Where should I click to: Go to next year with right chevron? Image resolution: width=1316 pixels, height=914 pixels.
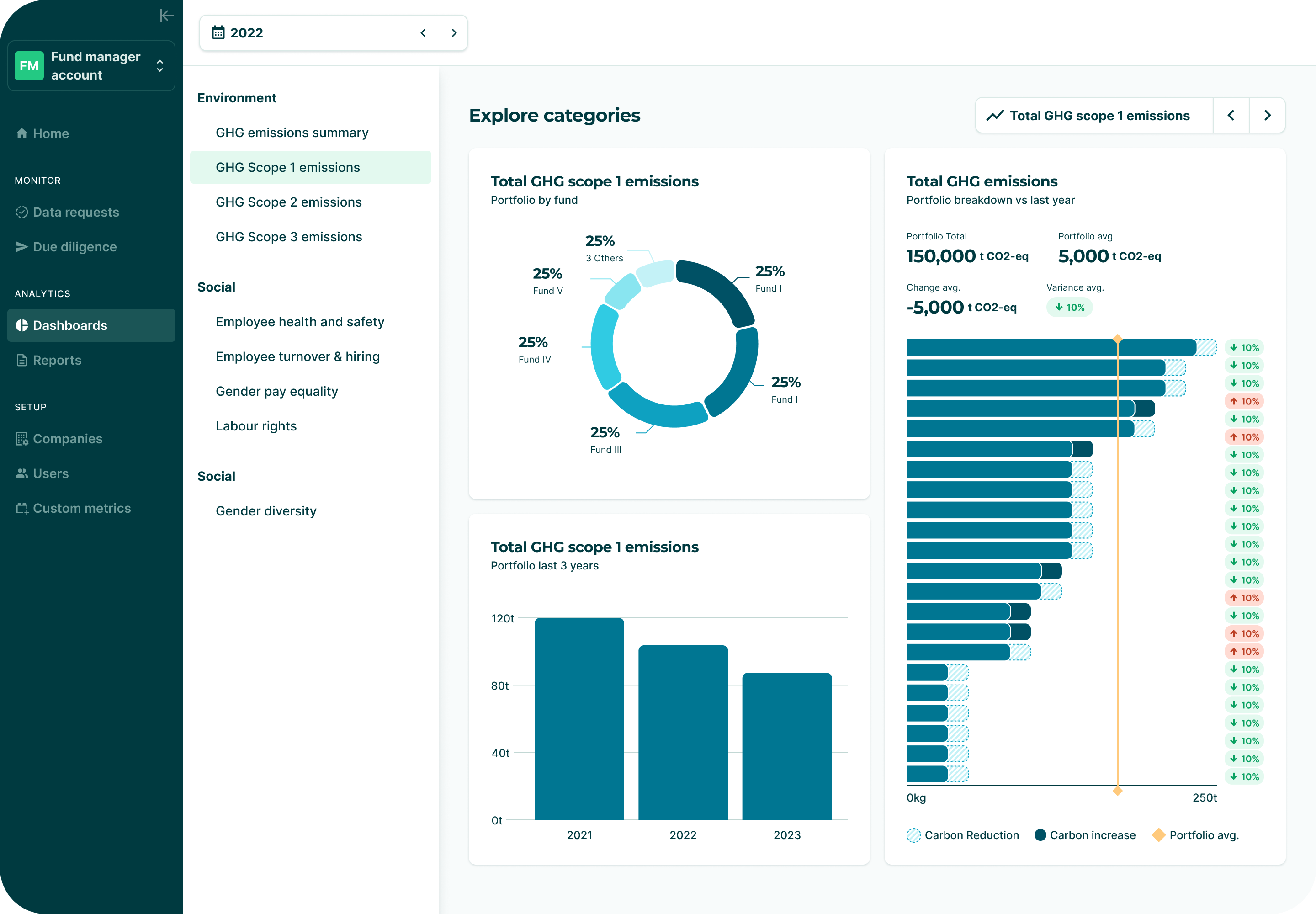pos(454,32)
